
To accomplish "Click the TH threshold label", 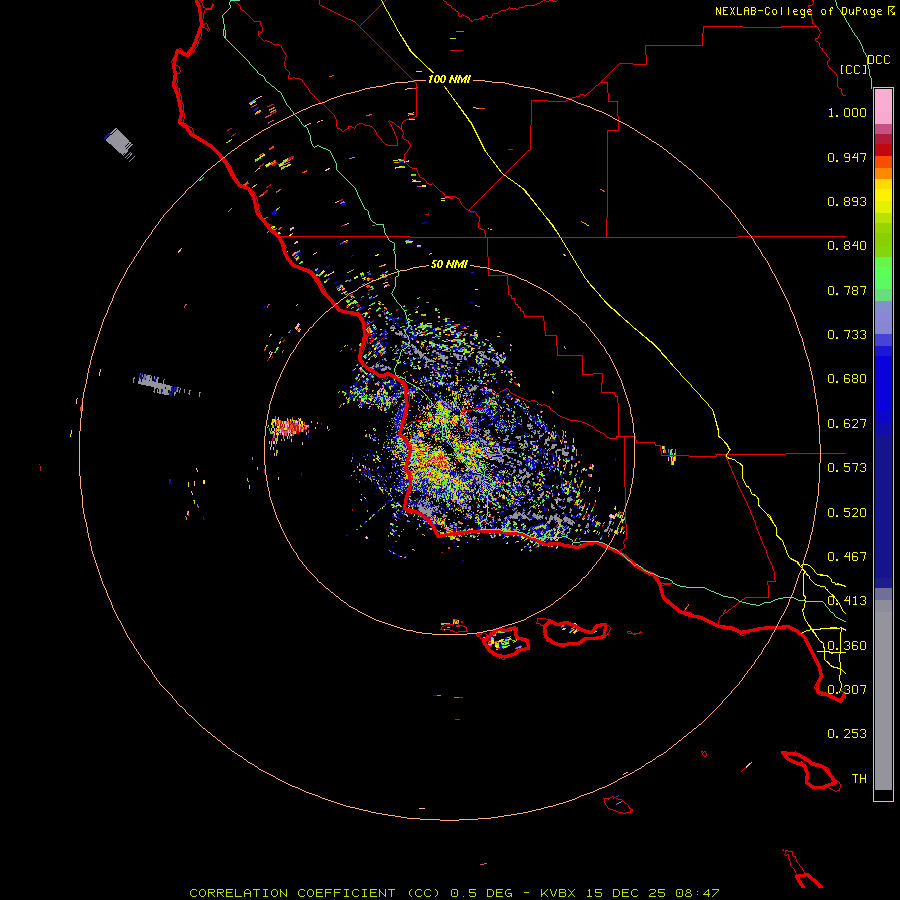I will pyautogui.click(x=859, y=779).
